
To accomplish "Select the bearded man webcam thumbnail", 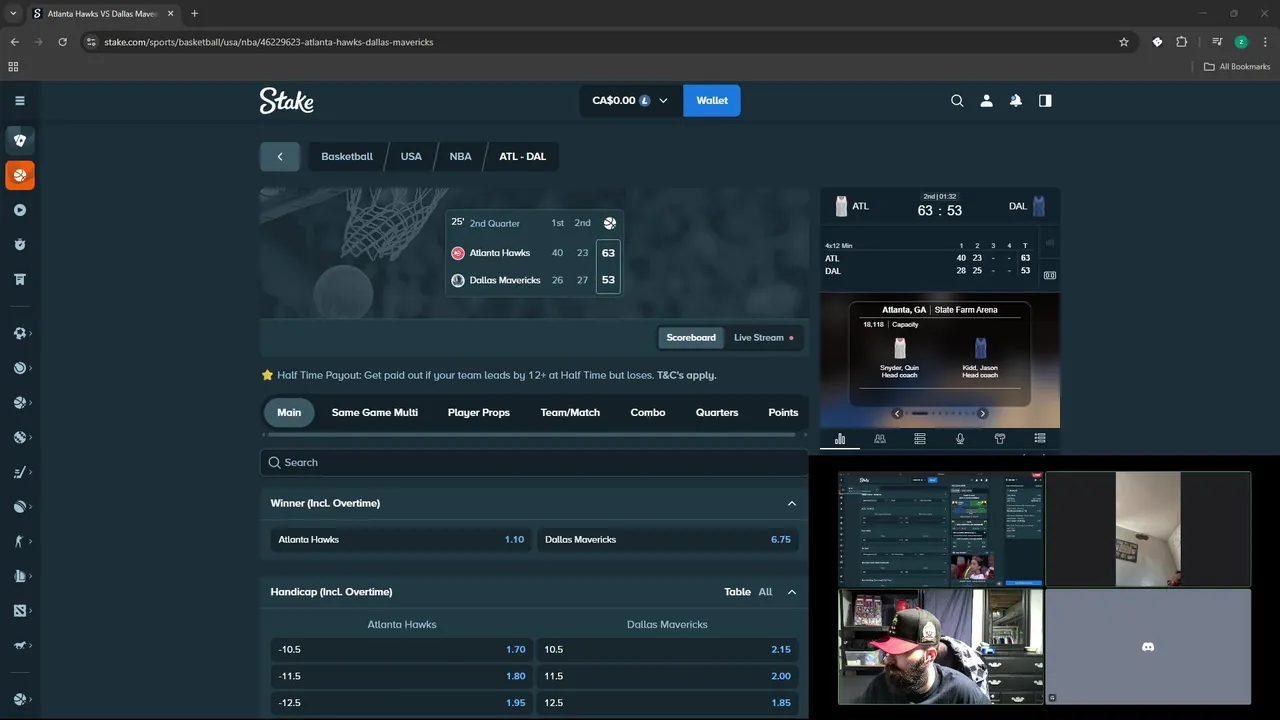I will [941, 646].
